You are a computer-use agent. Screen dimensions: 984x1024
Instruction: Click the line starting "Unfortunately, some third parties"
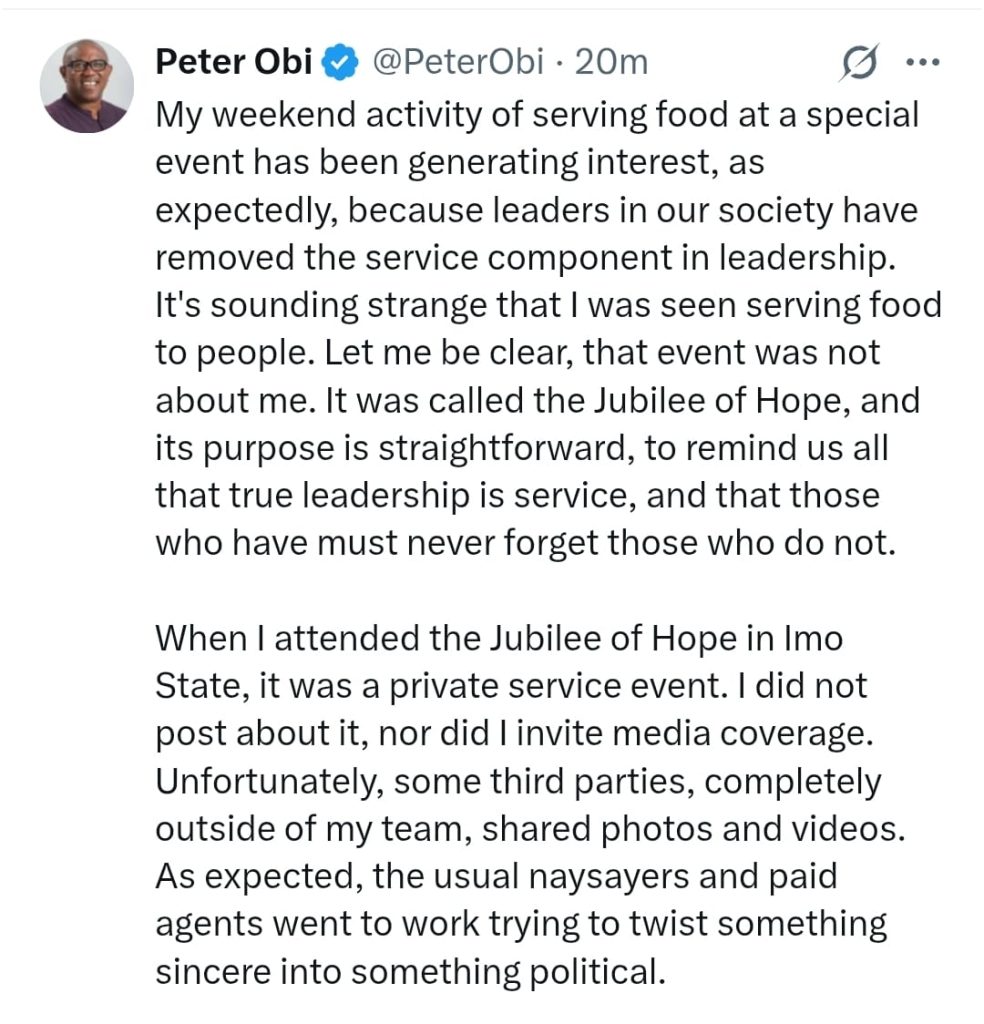tap(518, 781)
